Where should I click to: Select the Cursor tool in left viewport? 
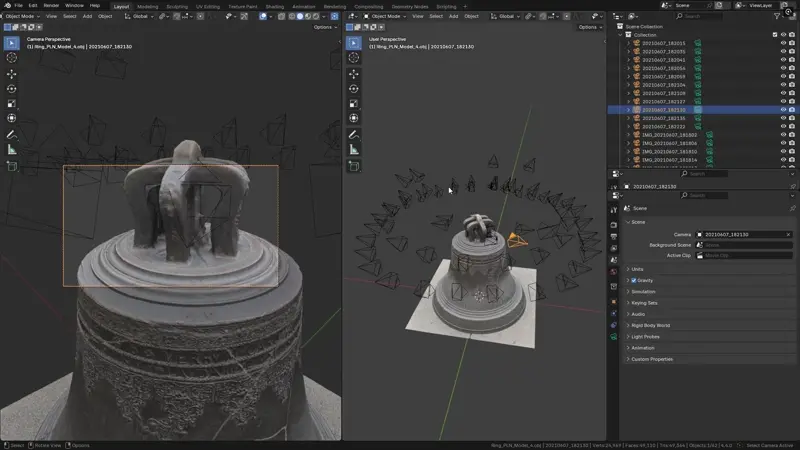tap(11, 58)
